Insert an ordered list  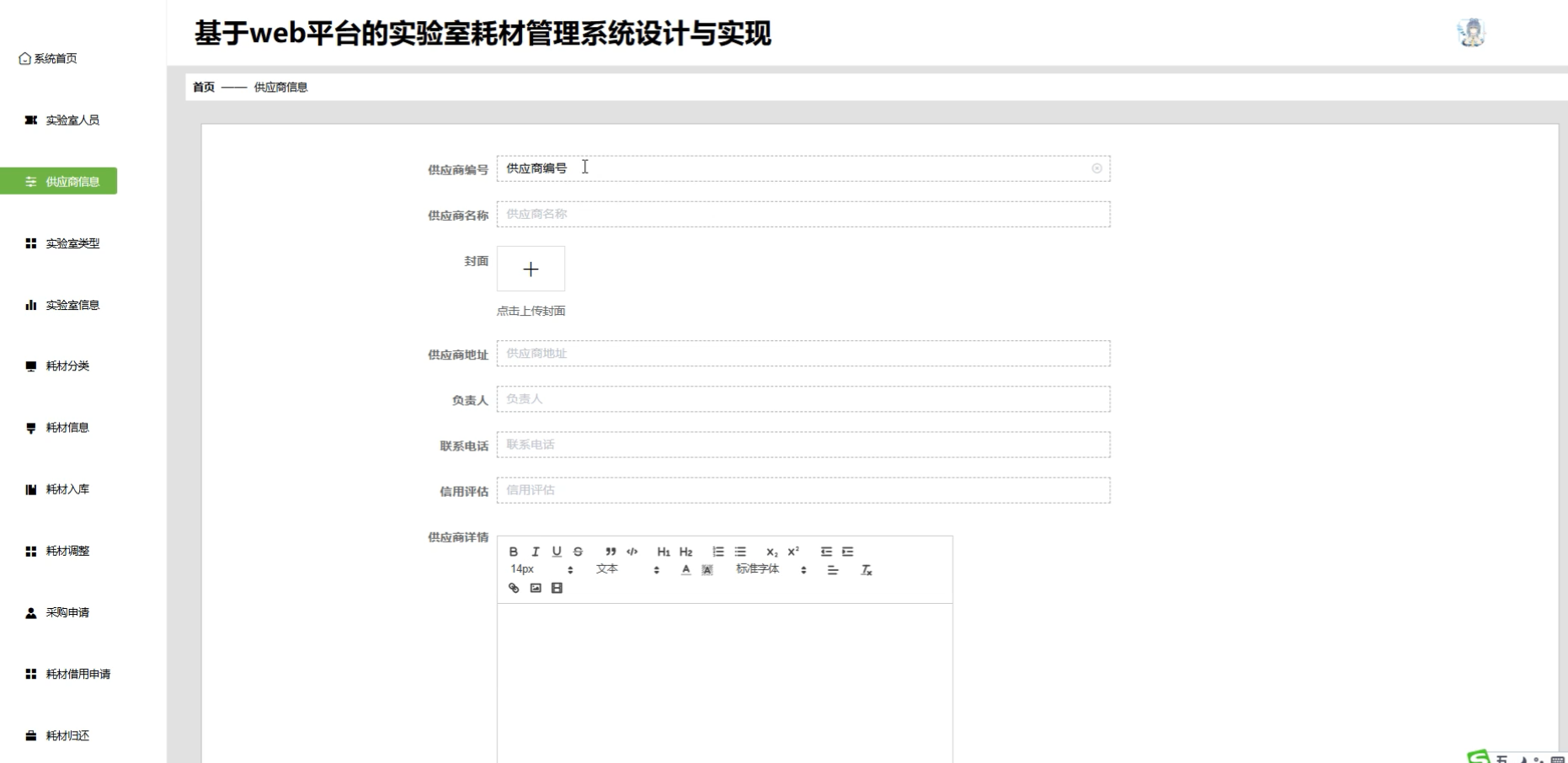point(718,552)
